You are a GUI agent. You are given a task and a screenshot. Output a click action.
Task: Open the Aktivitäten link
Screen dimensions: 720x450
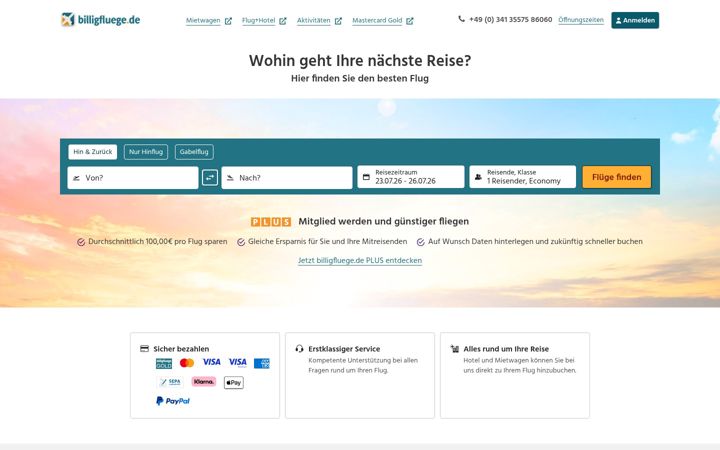pyautogui.click(x=314, y=21)
